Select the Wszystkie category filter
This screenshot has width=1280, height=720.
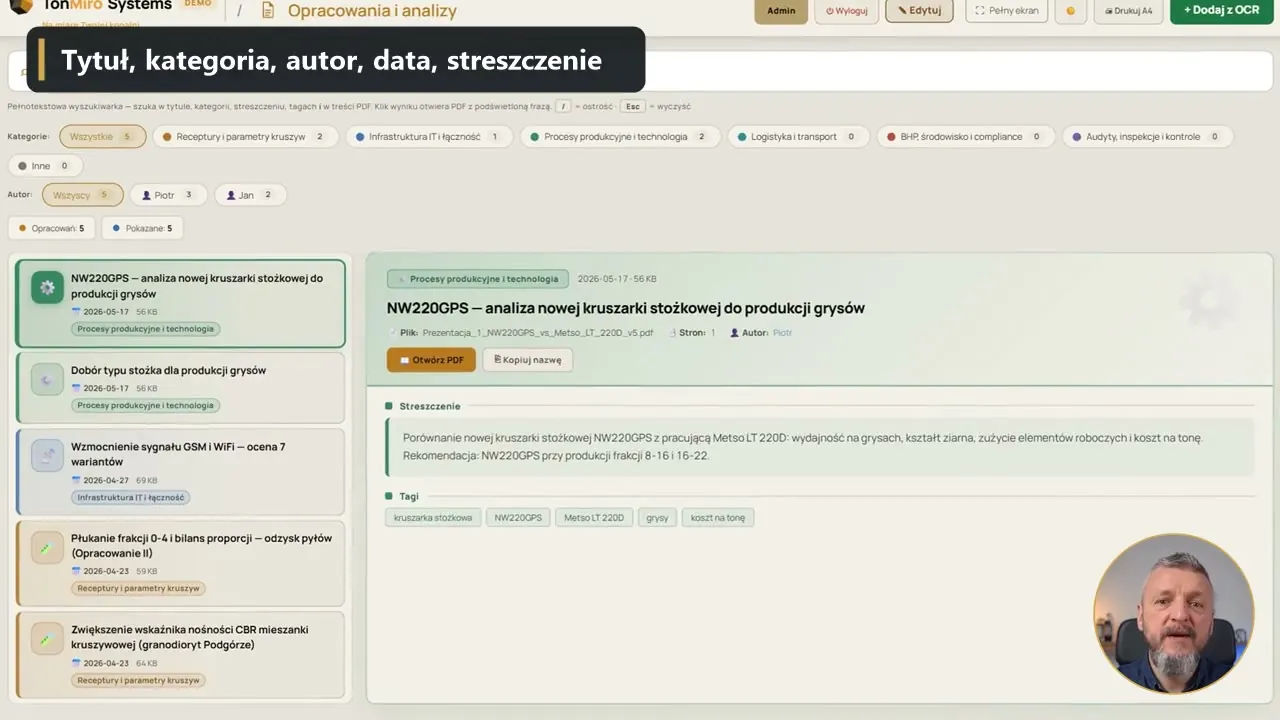(x=102, y=137)
